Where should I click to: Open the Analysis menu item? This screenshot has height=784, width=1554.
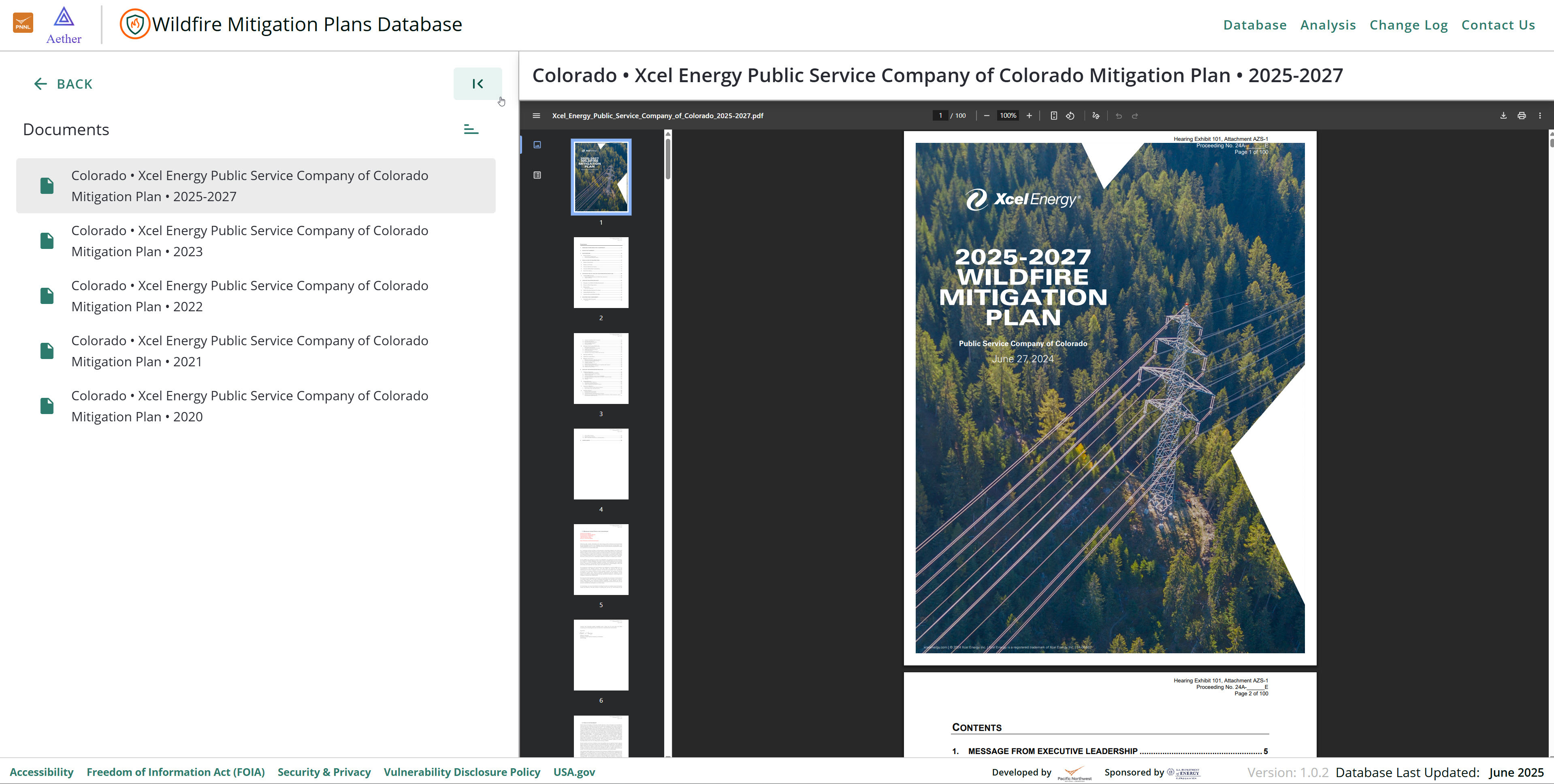(x=1328, y=25)
